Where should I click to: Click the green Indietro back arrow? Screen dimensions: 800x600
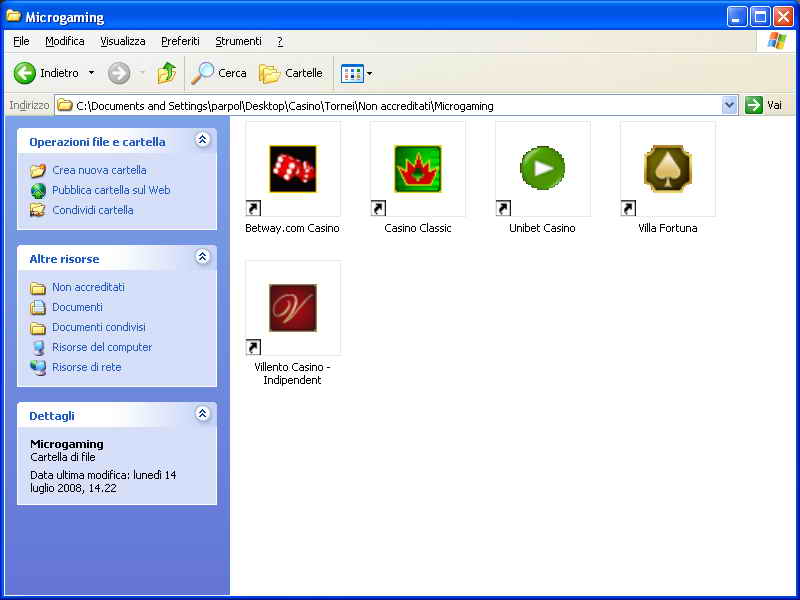tap(25, 73)
